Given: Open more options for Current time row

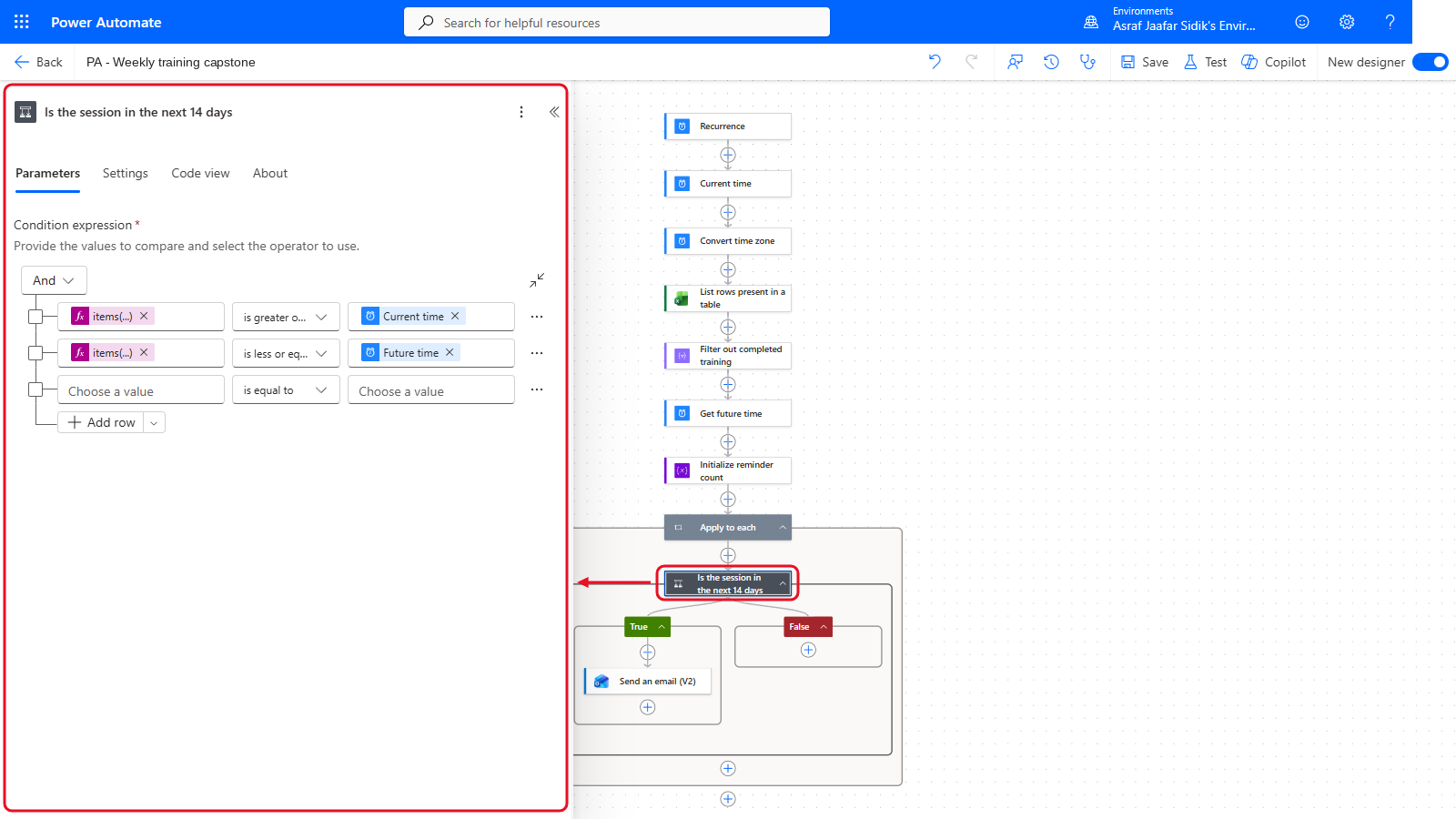Looking at the screenshot, I should [x=537, y=317].
